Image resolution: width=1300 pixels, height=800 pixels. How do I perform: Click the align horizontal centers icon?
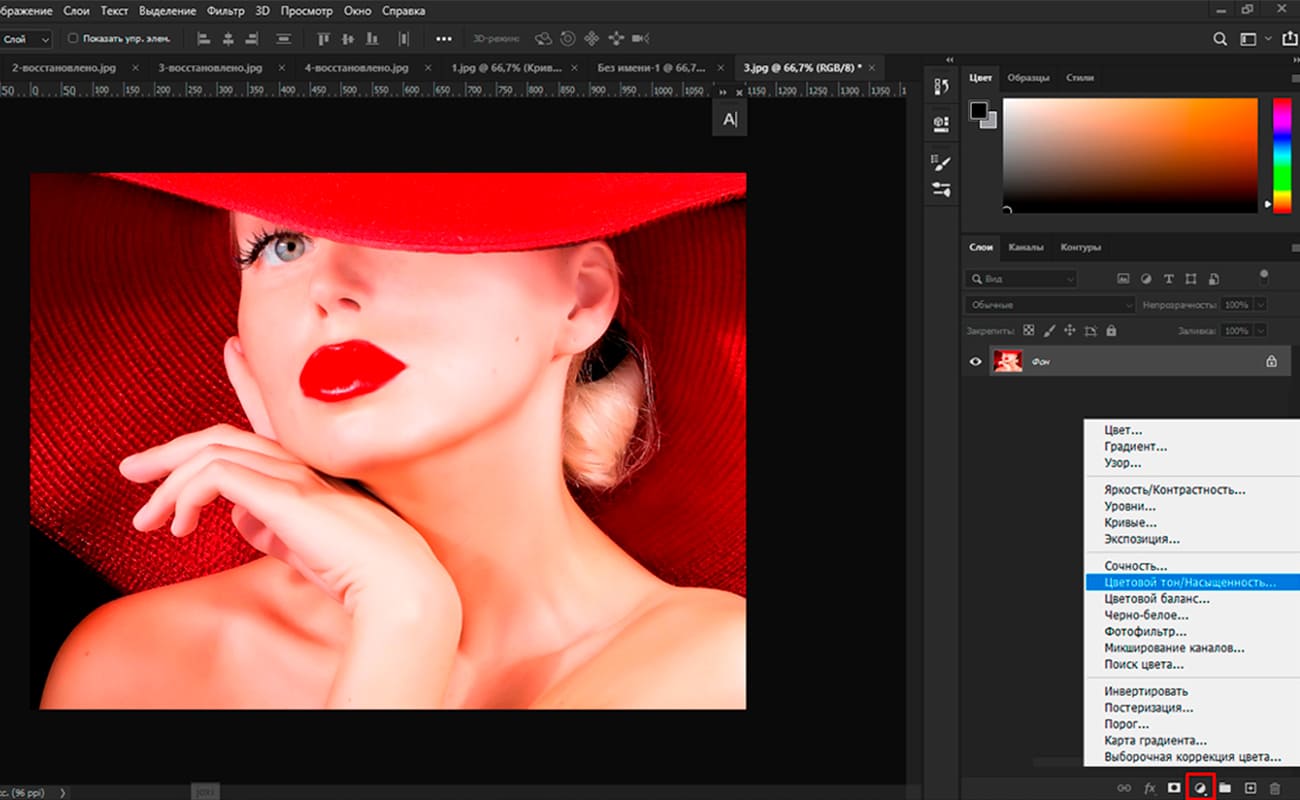coord(228,39)
